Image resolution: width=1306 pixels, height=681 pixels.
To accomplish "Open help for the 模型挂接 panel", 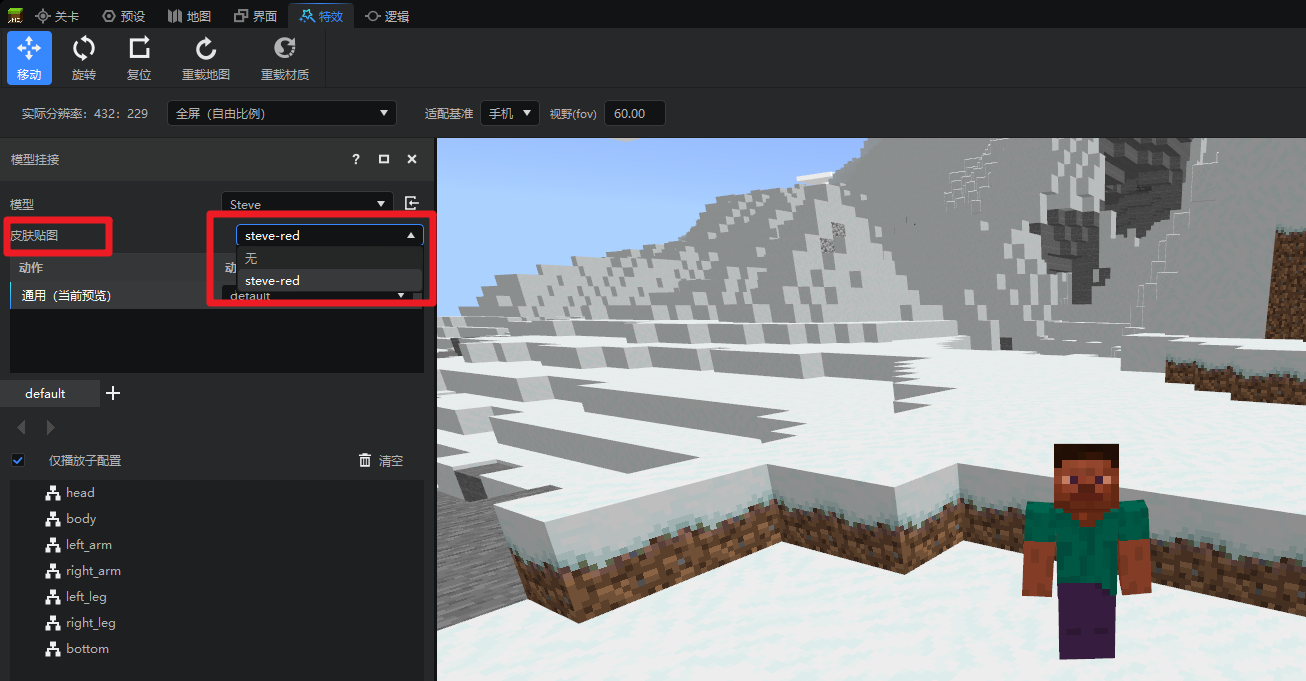I will click(x=356, y=160).
